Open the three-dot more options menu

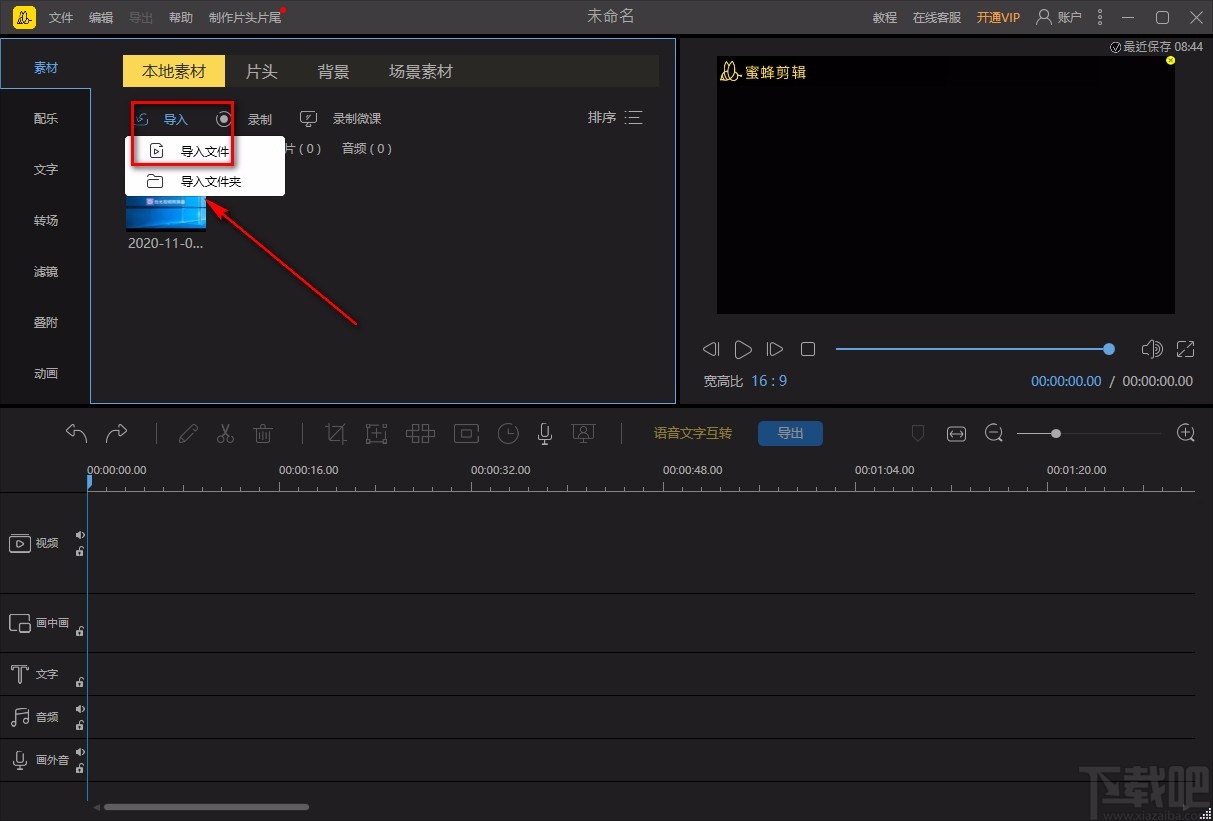1100,17
